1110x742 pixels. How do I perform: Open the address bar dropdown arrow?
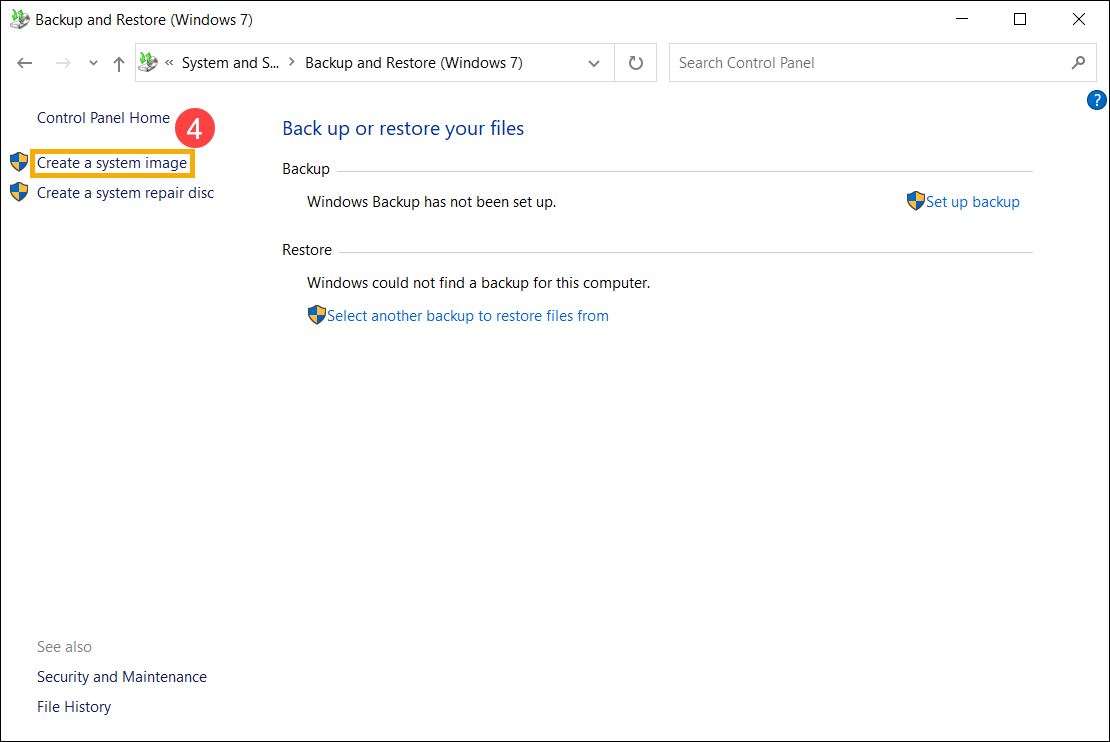(594, 62)
